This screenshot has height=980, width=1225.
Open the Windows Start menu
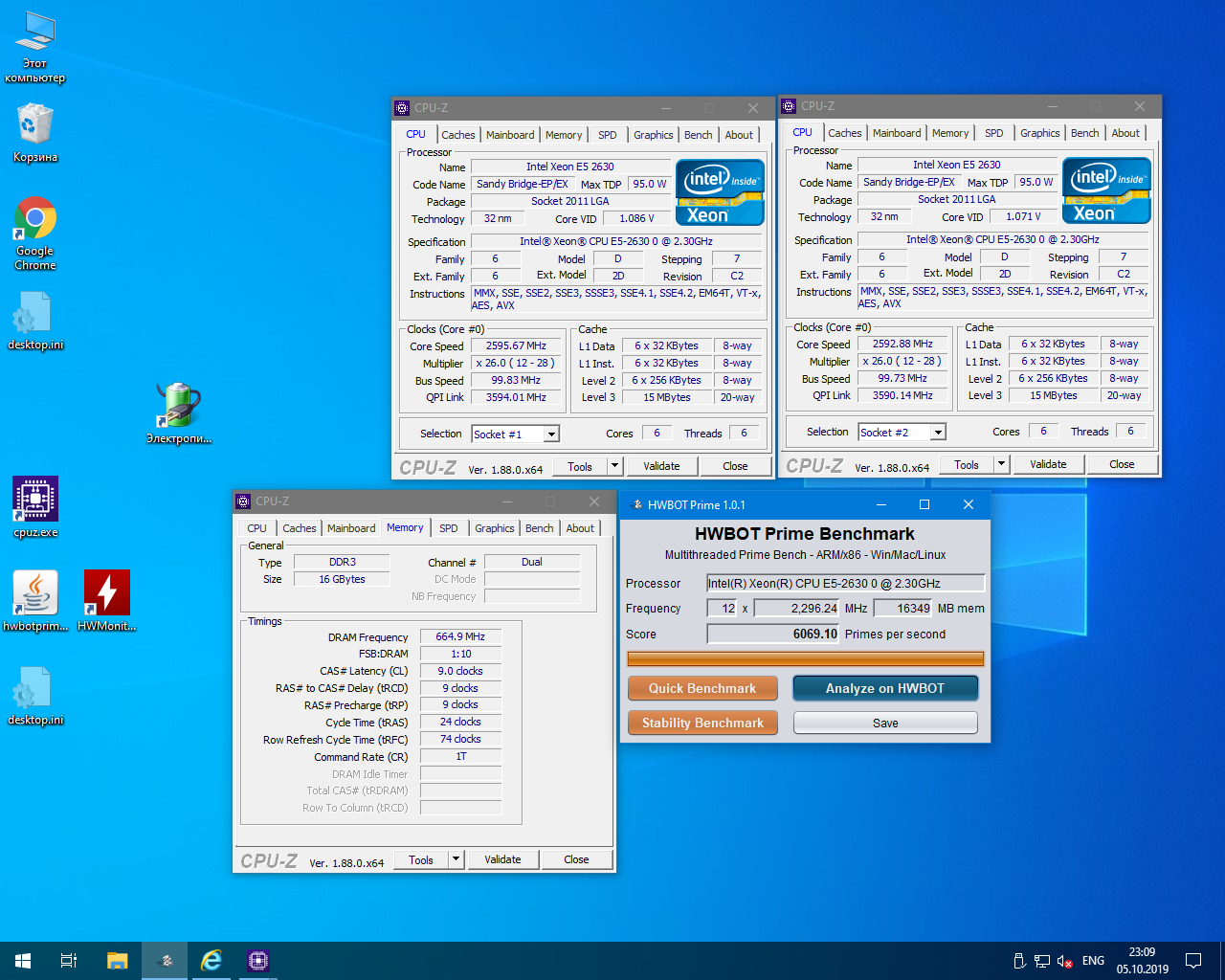(23, 961)
